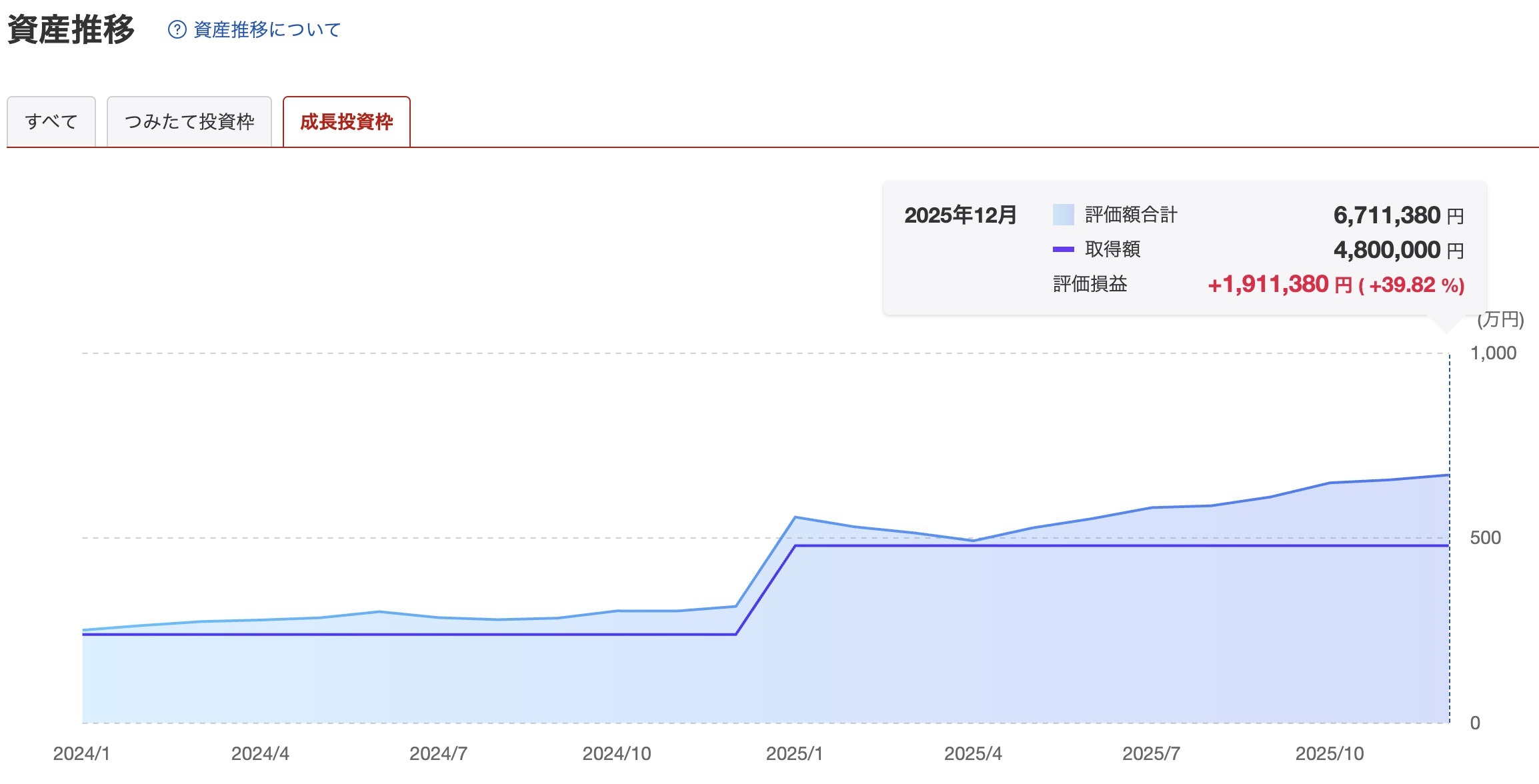
Task: Select the つみたて投資枠 tab
Action: pos(189,122)
